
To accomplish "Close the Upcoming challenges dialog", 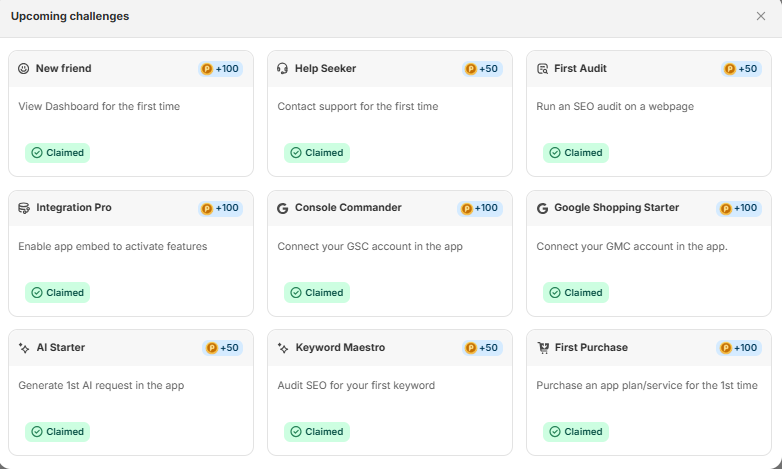I will [x=761, y=17].
